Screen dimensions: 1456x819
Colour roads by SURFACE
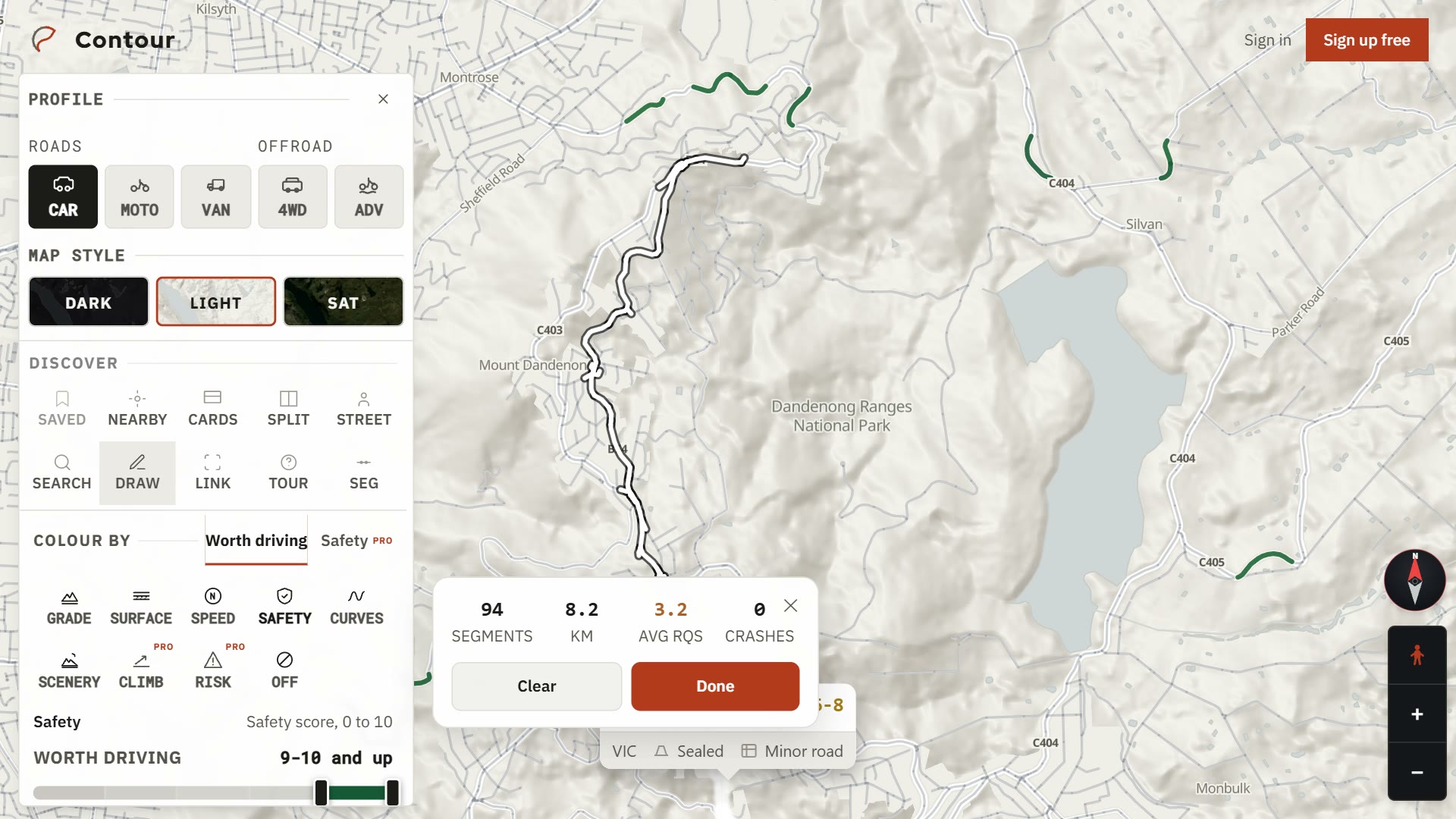tap(141, 608)
